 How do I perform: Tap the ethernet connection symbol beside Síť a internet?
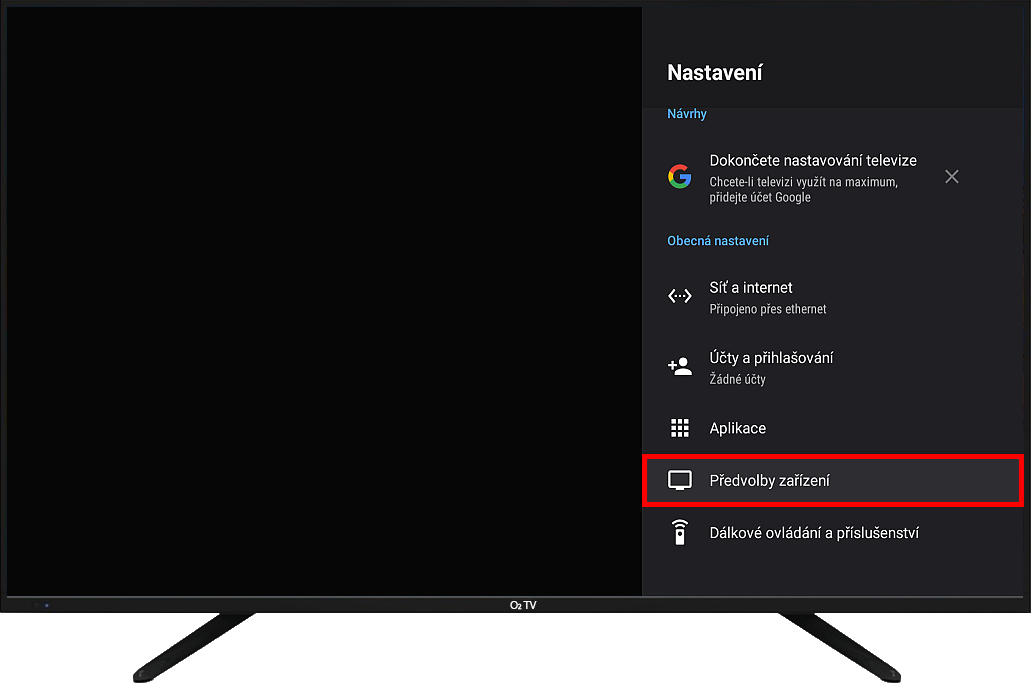pos(680,296)
